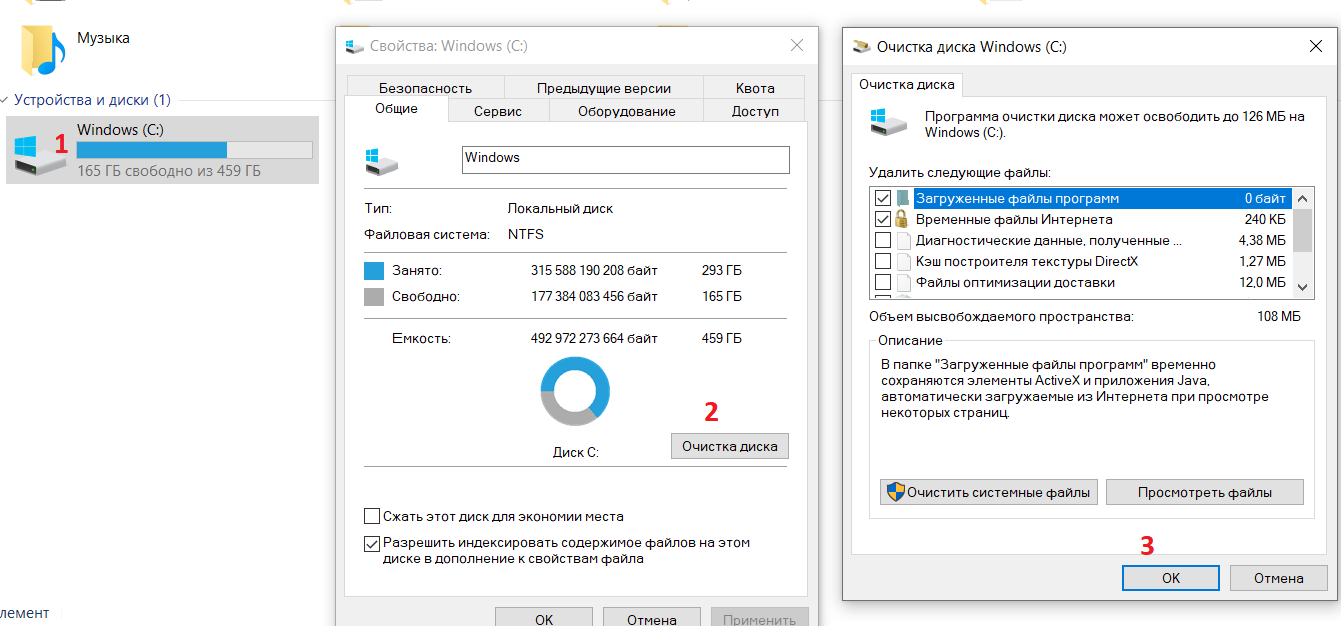1341x626 pixels.
Task: Click the down arrow of the cleanup file list scrollbar
Action: [1302, 287]
